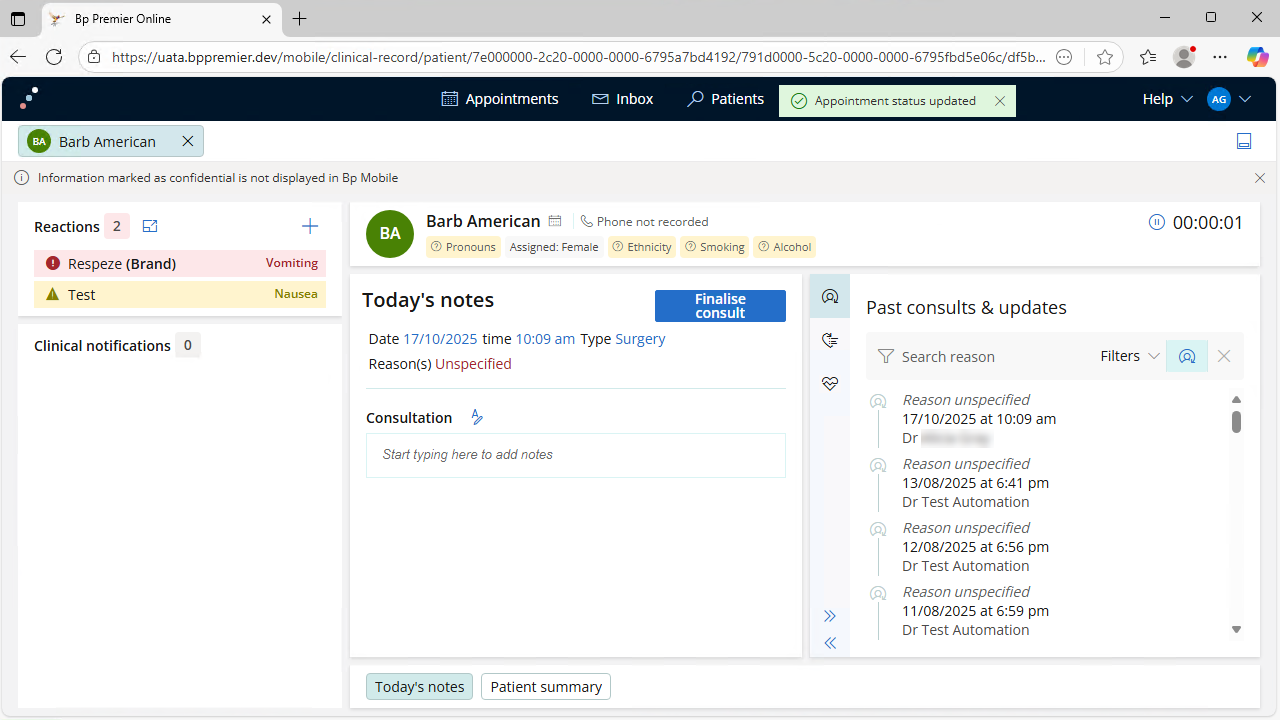The image size is (1280, 720).
Task: Click the calendar icon beside Barb American
Action: coord(555,221)
